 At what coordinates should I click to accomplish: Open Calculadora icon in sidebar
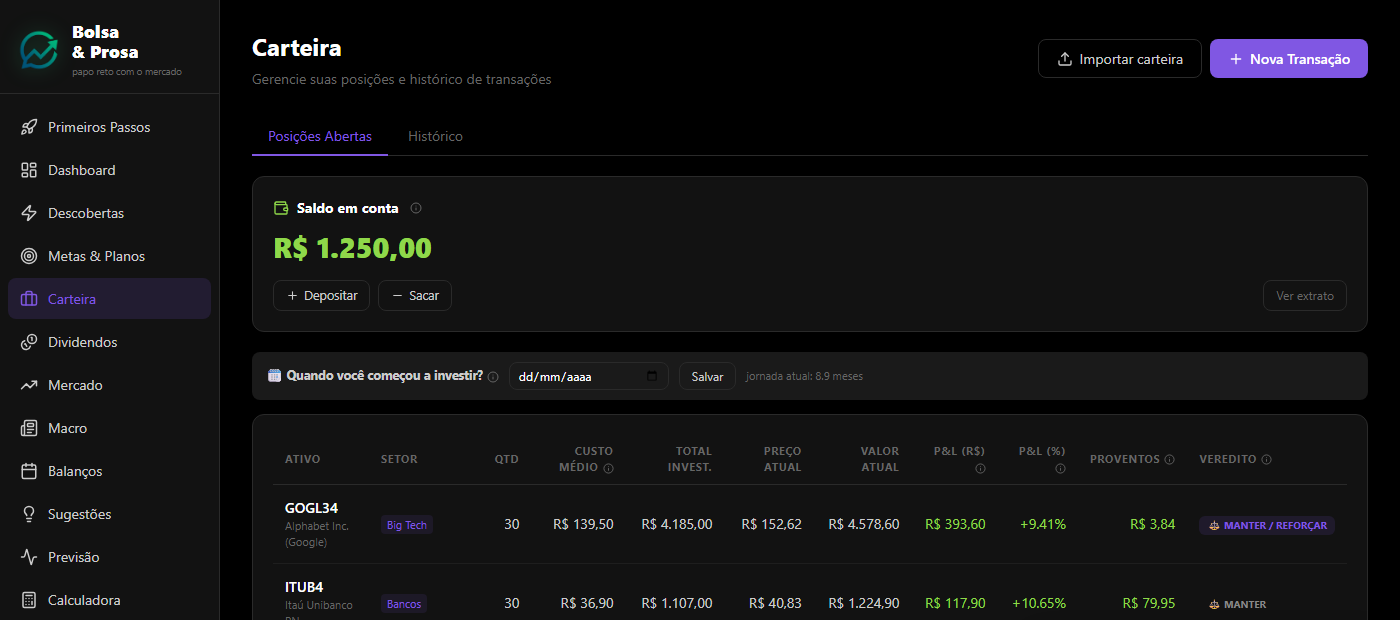[29, 600]
